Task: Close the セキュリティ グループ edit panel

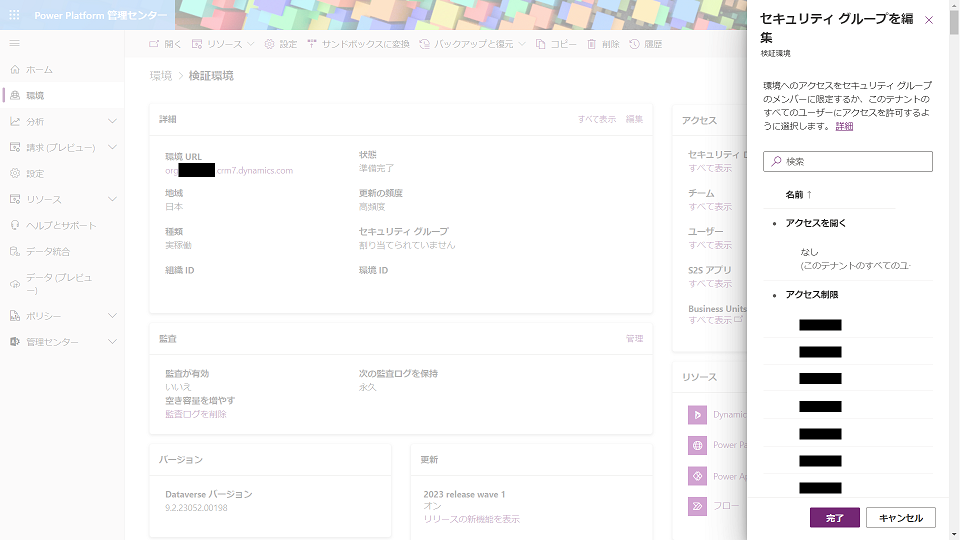Action: click(x=929, y=20)
